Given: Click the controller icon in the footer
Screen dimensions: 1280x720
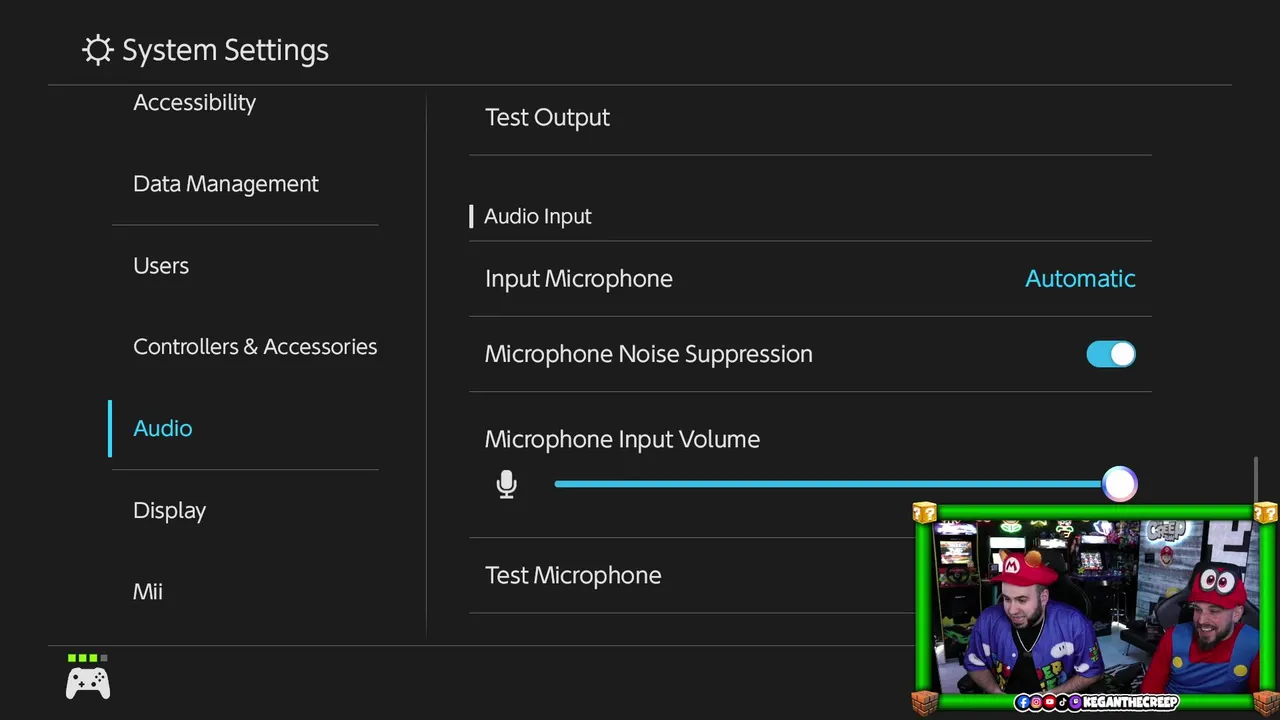Looking at the screenshot, I should pyautogui.click(x=88, y=684).
